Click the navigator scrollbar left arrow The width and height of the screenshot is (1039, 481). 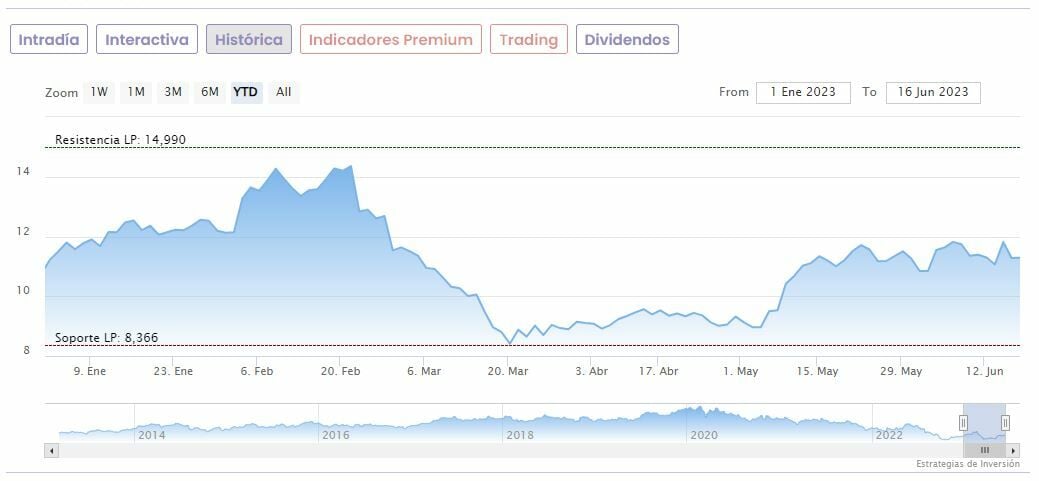tap(52, 451)
